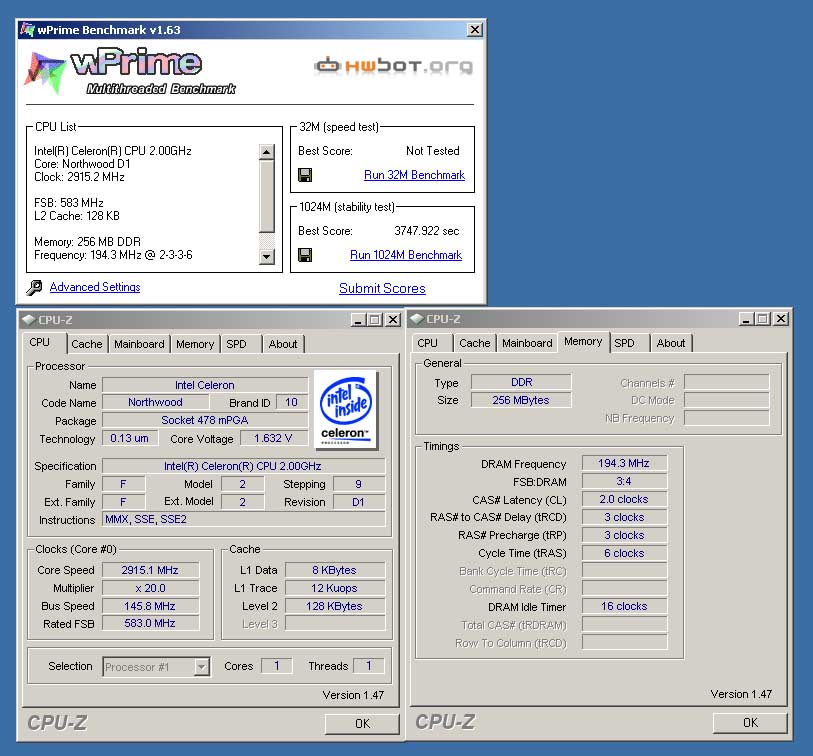Click the hwbot.org logo

[x=394, y=66]
